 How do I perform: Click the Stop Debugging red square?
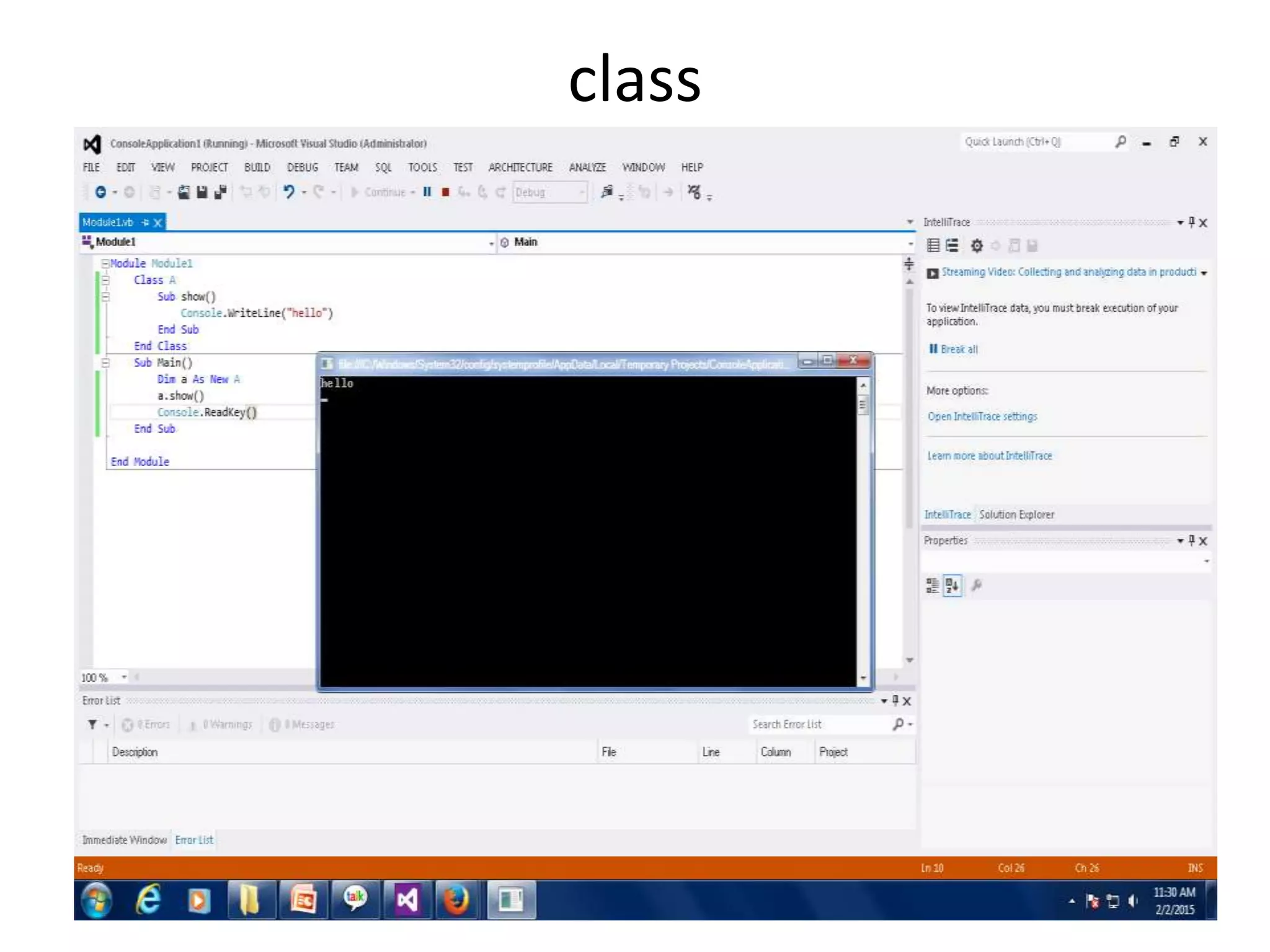[x=445, y=192]
